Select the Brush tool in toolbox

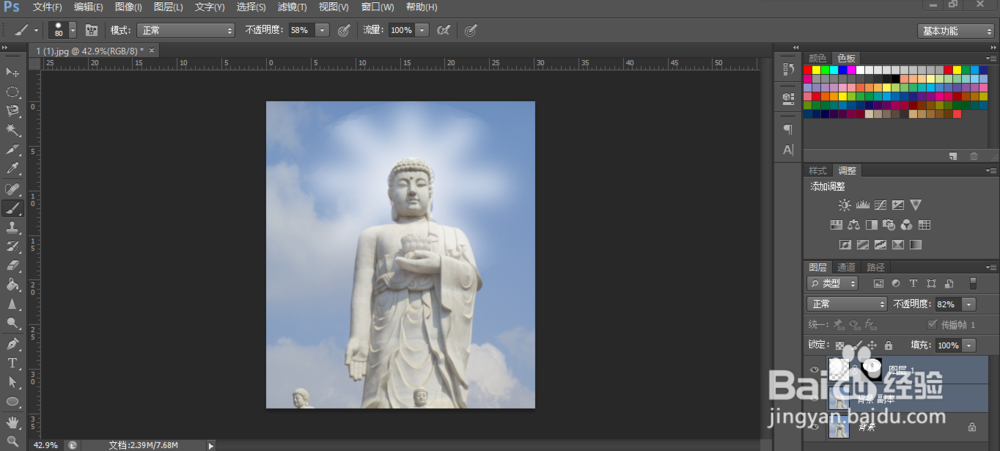click(x=12, y=208)
